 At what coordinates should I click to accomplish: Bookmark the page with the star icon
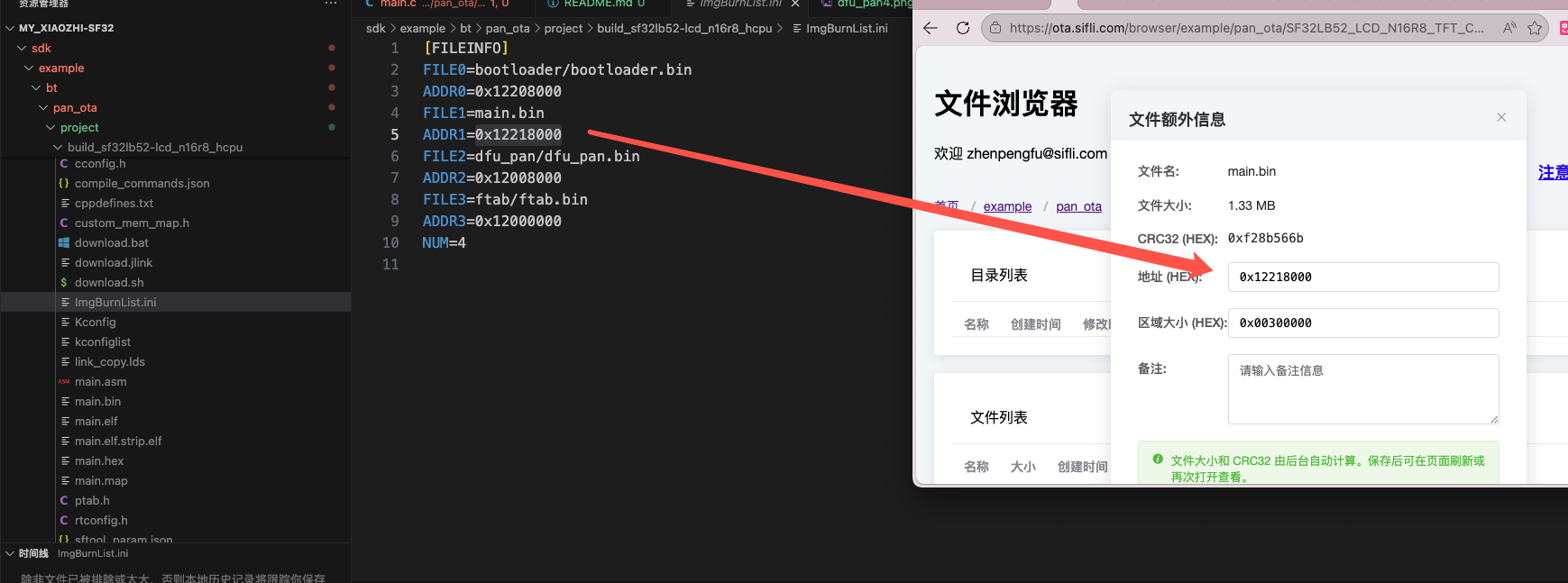[x=1535, y=28]
